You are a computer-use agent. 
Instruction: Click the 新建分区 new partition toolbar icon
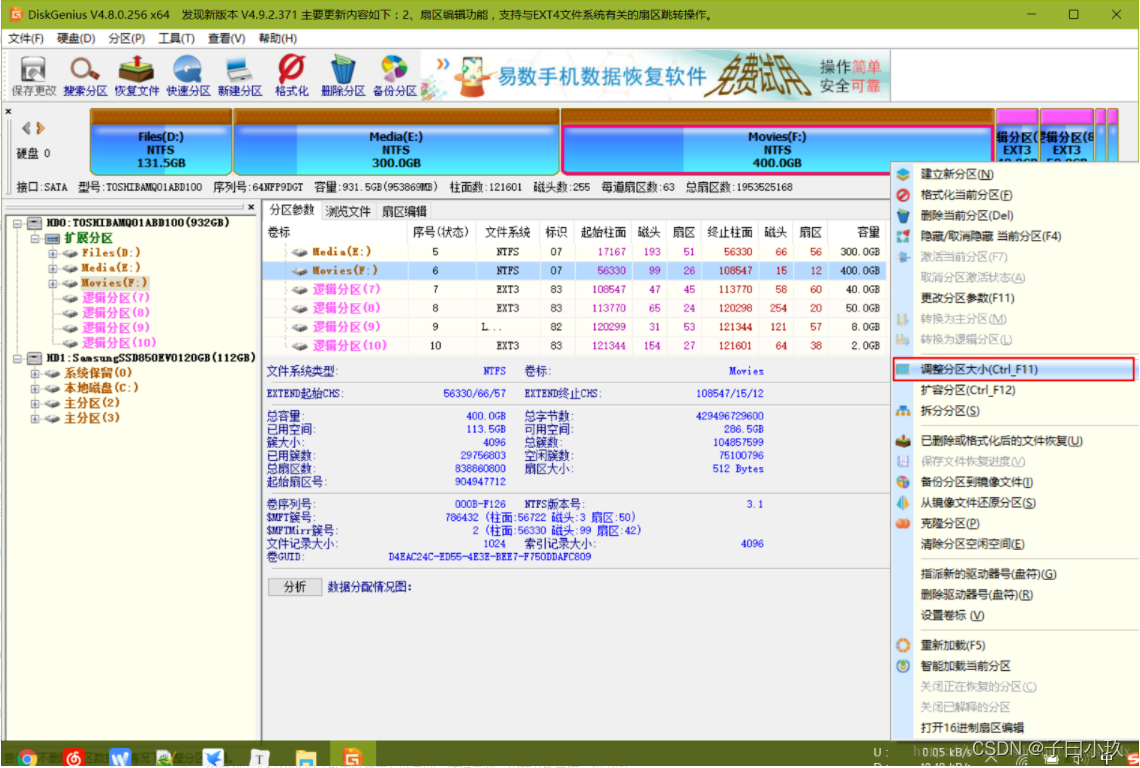240,76
